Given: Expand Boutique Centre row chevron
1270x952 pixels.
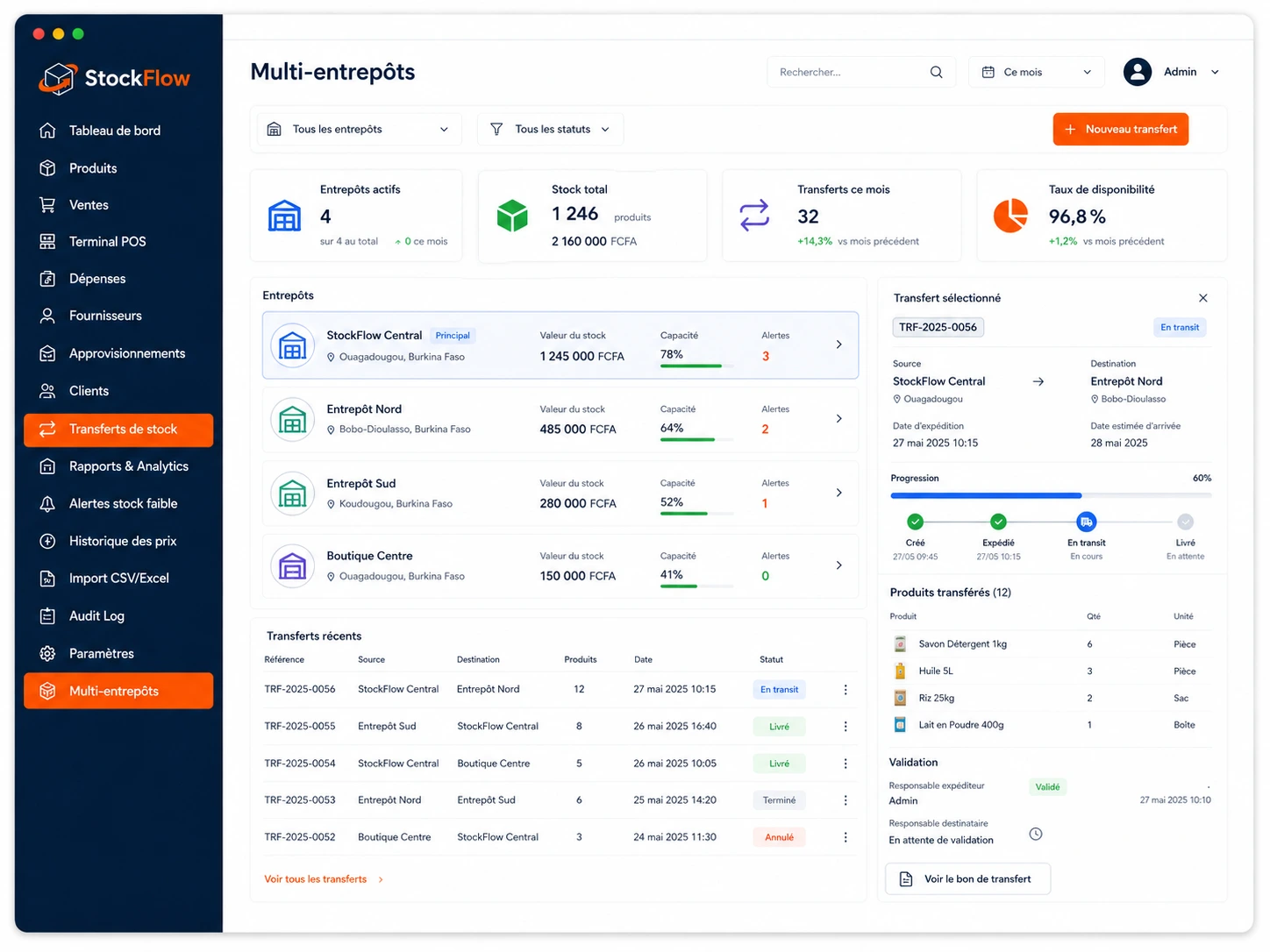Looking at the screenshot, I should [x=839, y=565].
